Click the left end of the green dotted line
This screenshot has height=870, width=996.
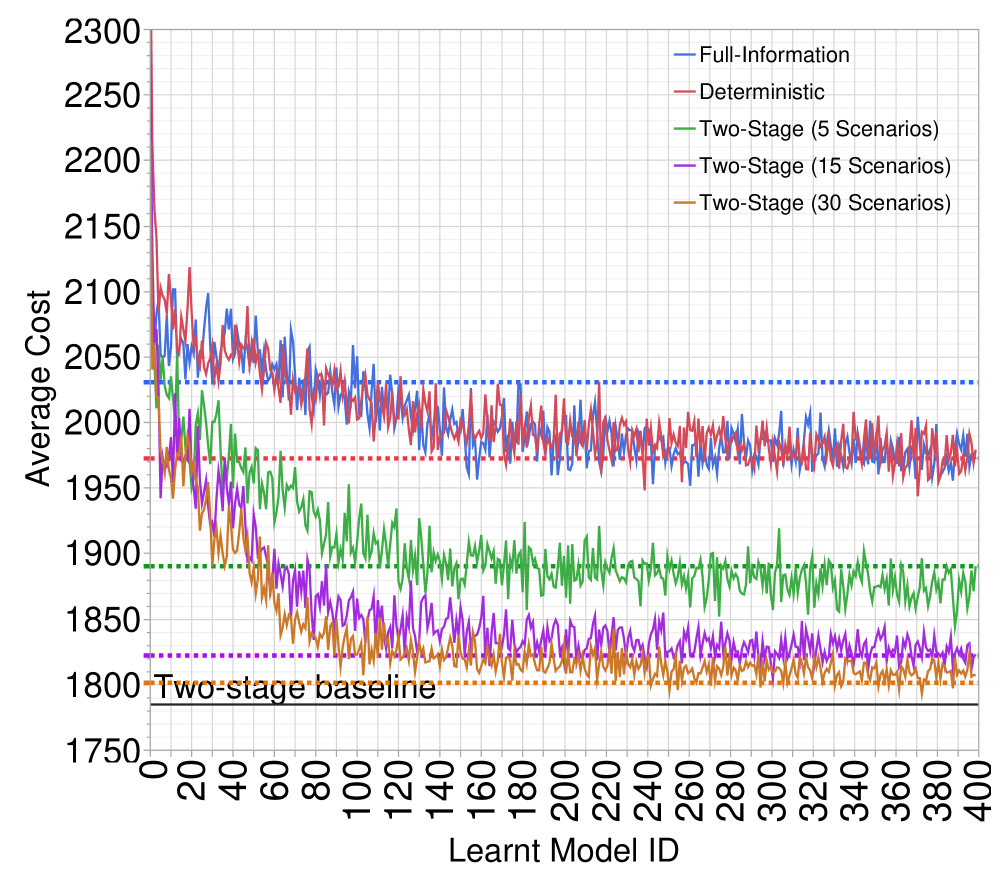[x=148, y=566]
